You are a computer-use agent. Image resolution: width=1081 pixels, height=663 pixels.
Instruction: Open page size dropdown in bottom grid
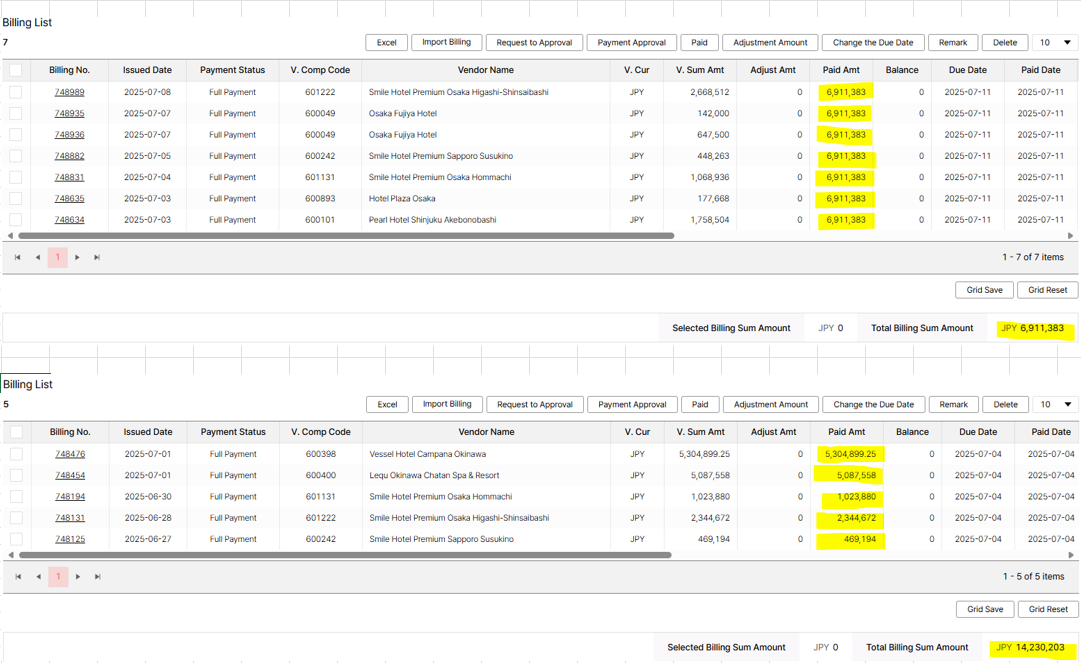1056,405
